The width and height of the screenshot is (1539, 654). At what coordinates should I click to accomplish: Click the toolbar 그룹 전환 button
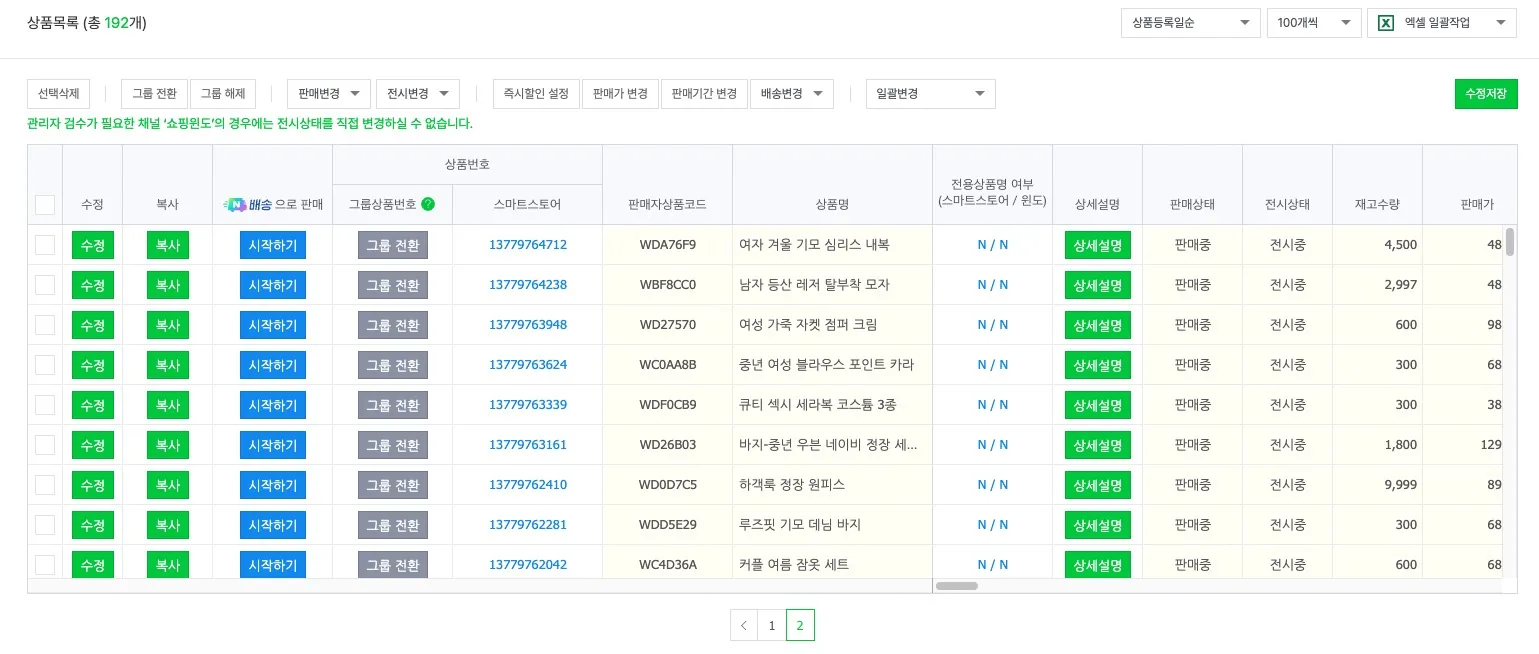pyautogui.click(x=154, y=94)
